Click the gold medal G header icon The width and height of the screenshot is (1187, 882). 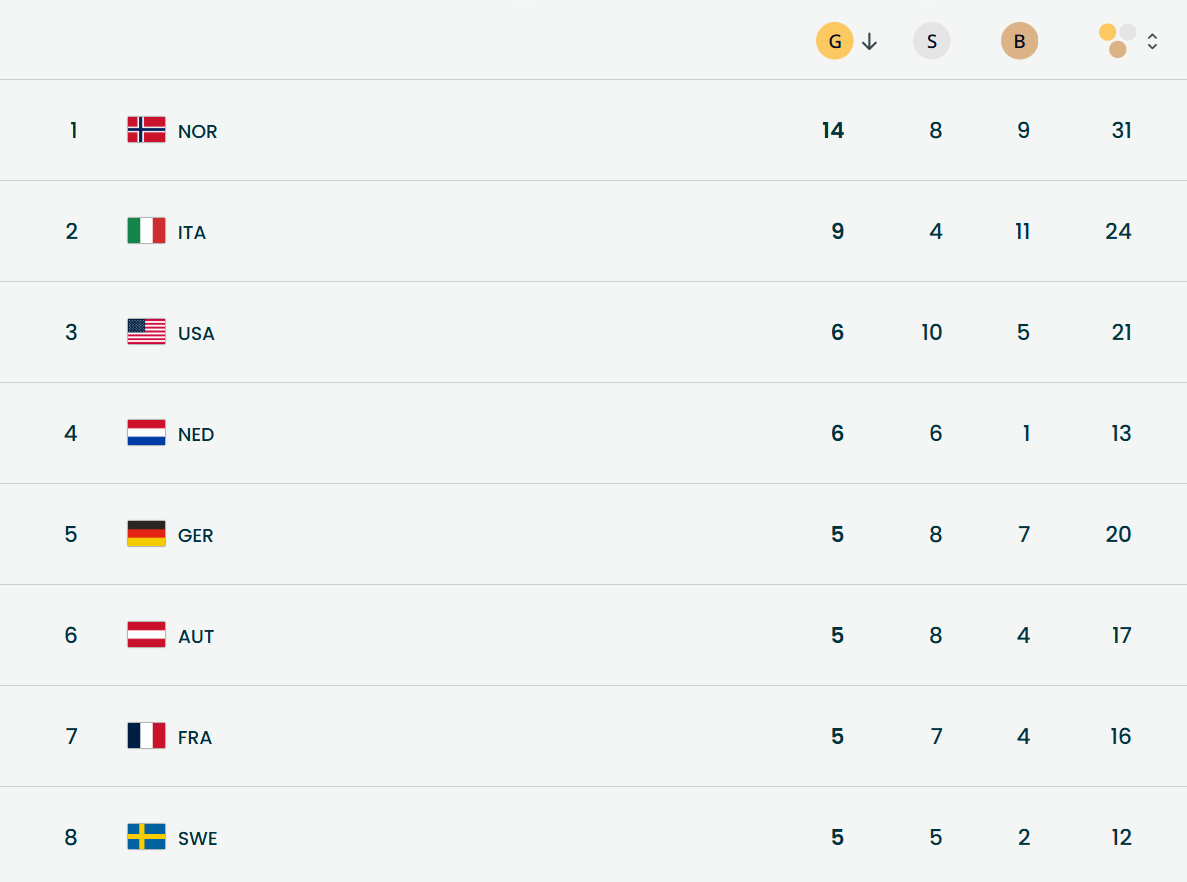point(834,42)
